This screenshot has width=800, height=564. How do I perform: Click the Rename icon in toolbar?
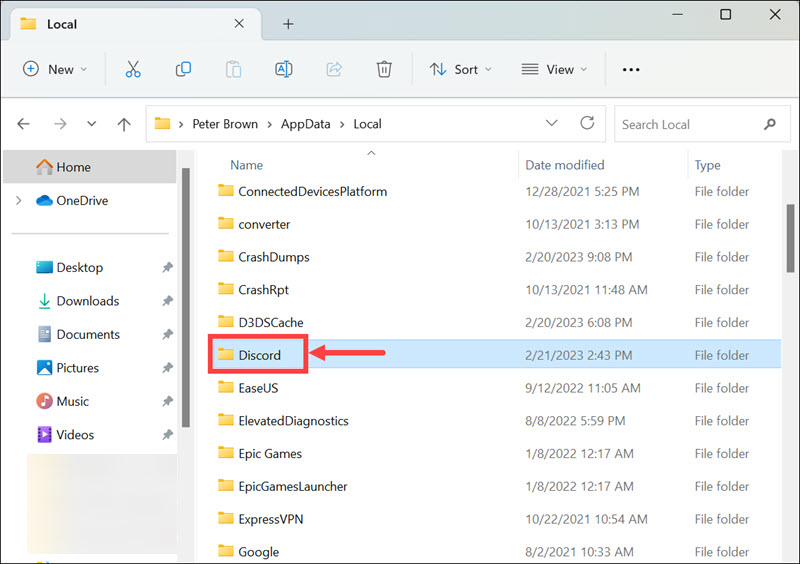pos(283,69)
